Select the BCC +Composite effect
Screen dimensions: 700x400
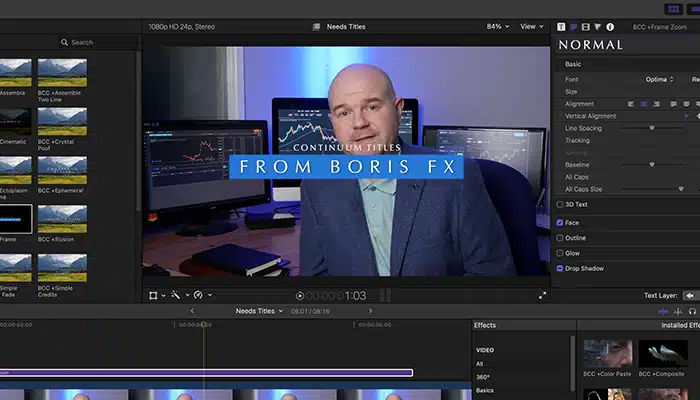663,358
